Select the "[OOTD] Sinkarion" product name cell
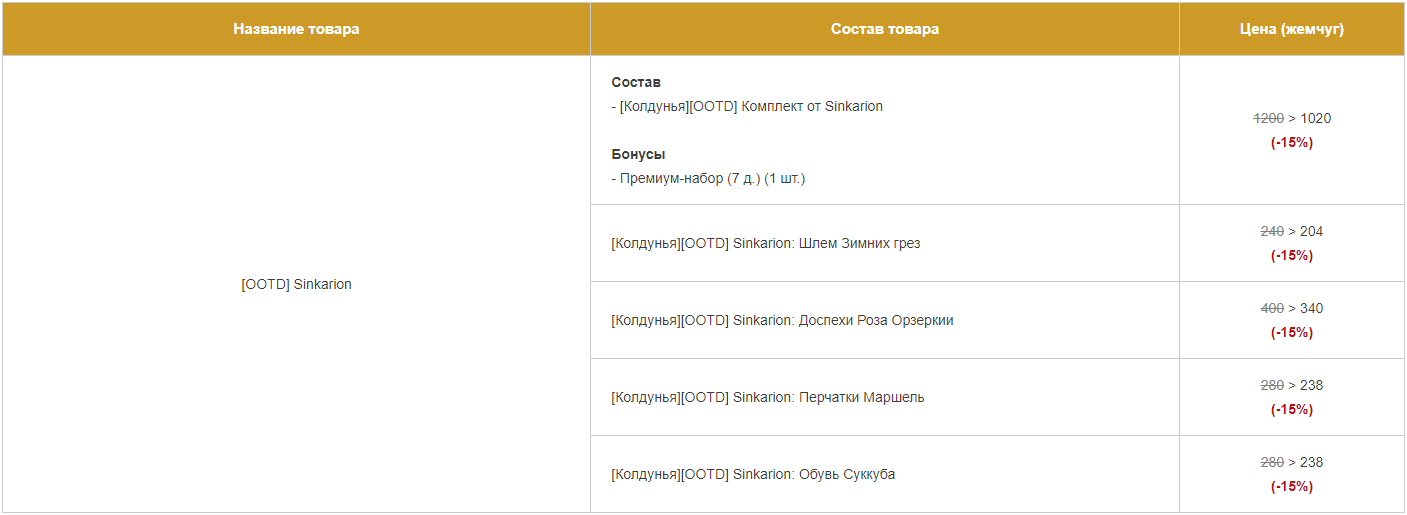Screen dimensions: 1407x515 coord(296,284)
